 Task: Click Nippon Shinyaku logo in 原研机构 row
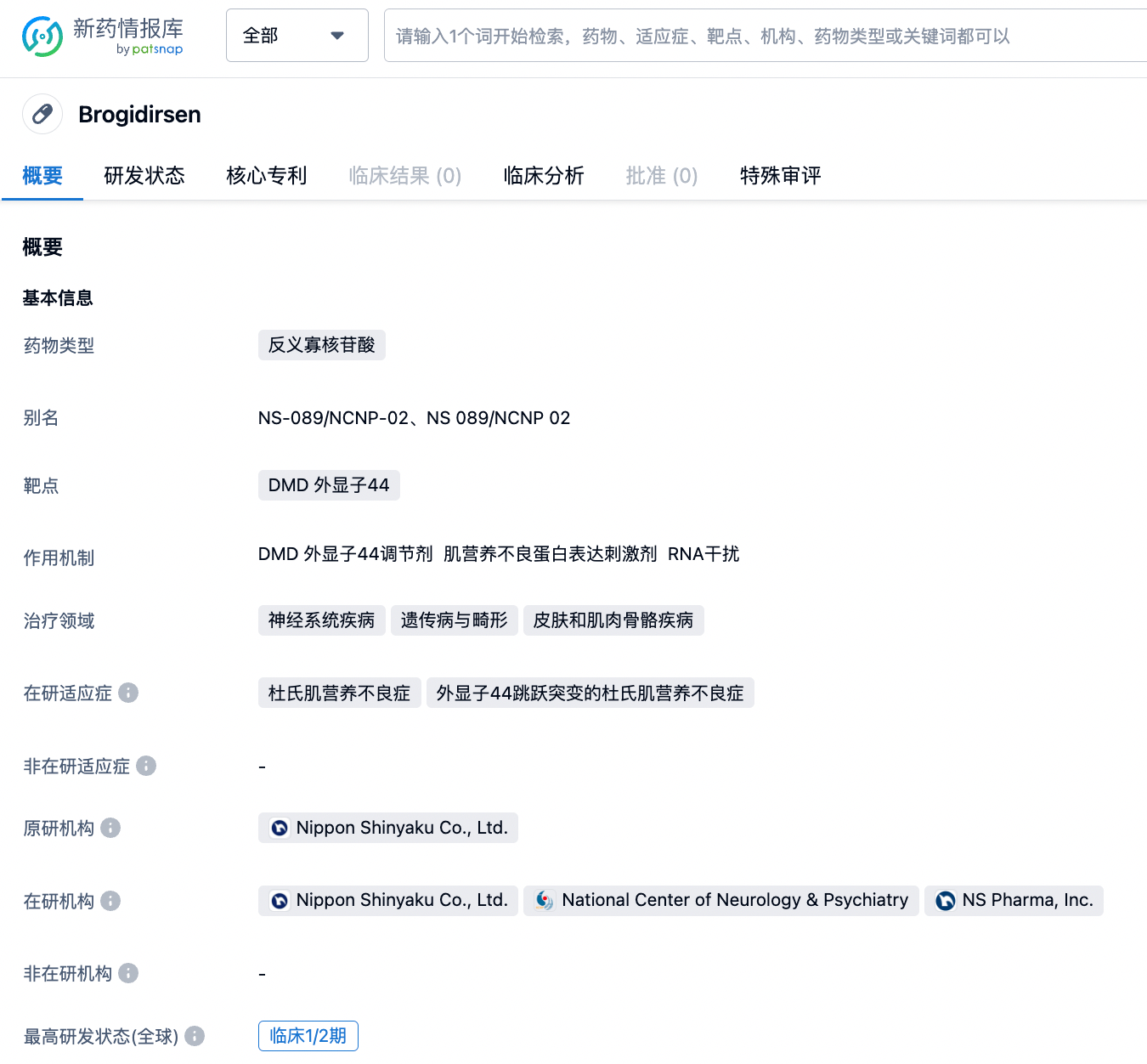[x=280, y=828]
